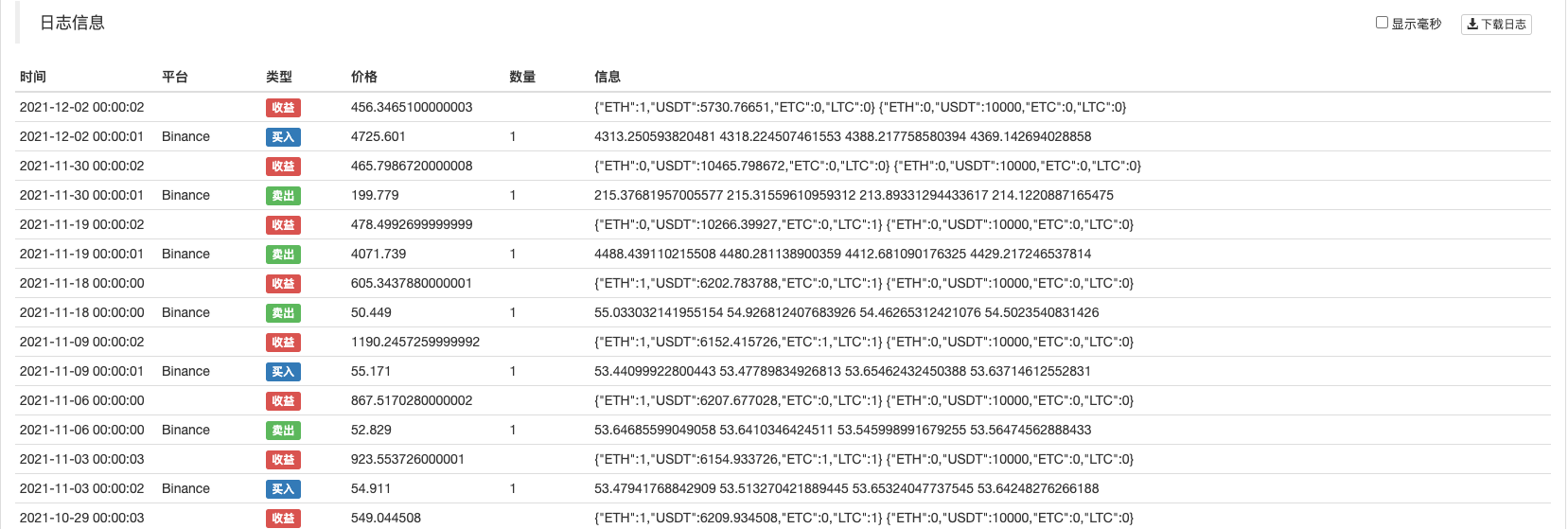Click Binance in the 2021-11-18 row
Screen dimensions: 1568x529
tap(185, 312)
